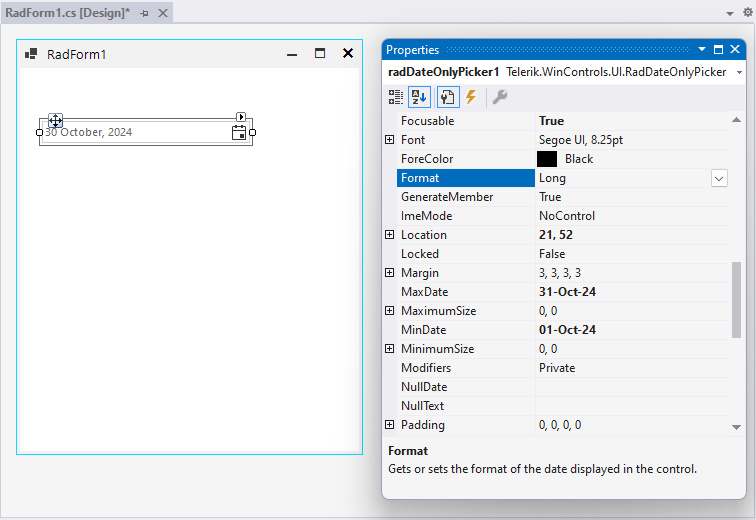Click the Focusable value True
The height and width of the screenshot is (520, 756).
(x=552, y=121)
